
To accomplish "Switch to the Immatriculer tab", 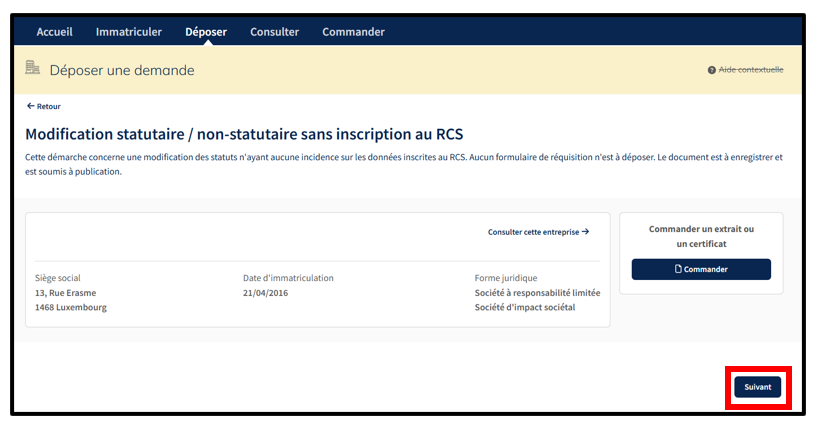I will click(x=128, y=32).
